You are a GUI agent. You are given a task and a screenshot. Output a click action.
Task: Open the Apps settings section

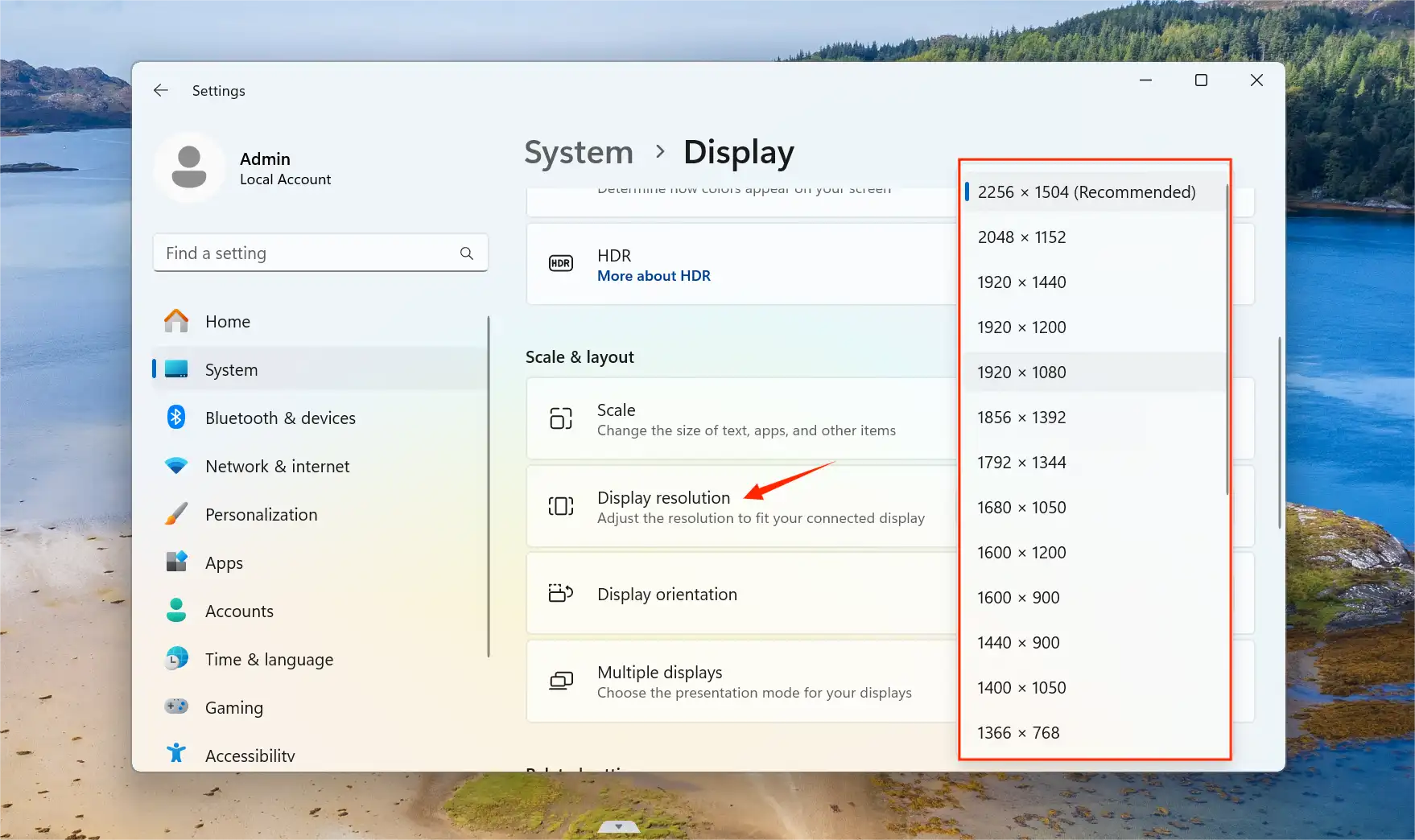point(320,562)
